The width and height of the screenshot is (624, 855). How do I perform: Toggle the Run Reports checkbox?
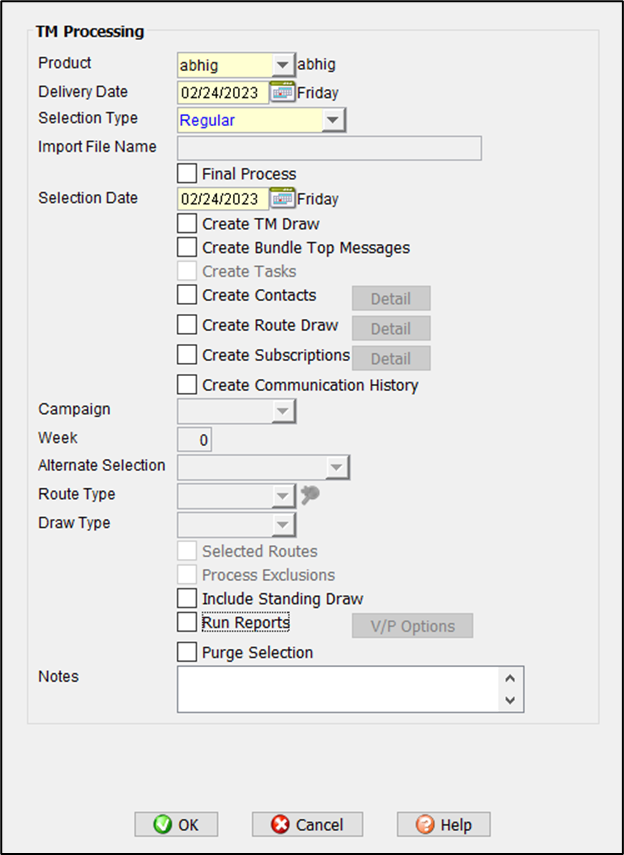pyautogui.click(x=187, y=622)
